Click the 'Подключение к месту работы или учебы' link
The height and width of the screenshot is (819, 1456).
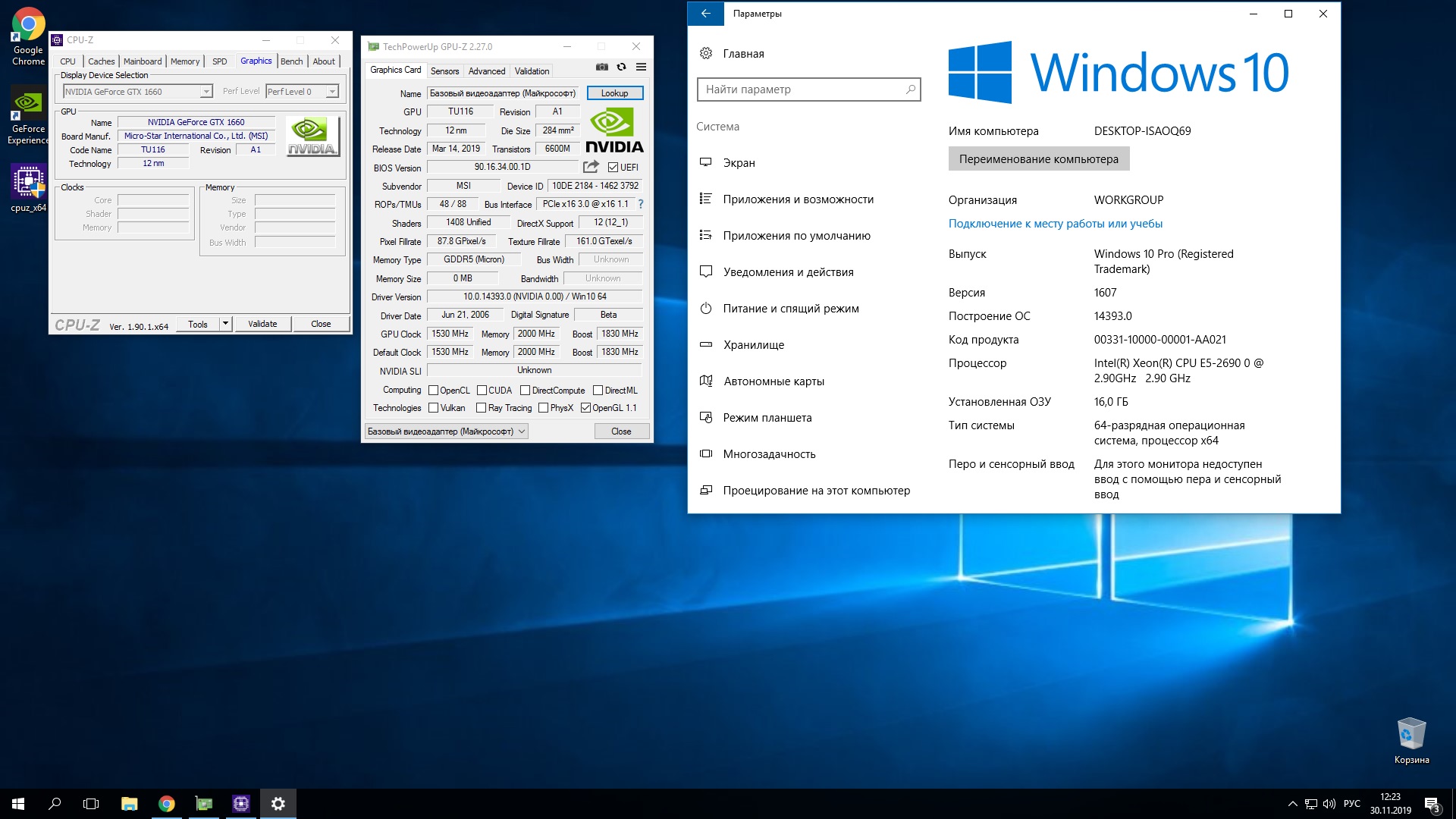pyautogui.click(x=1055, y=224)
